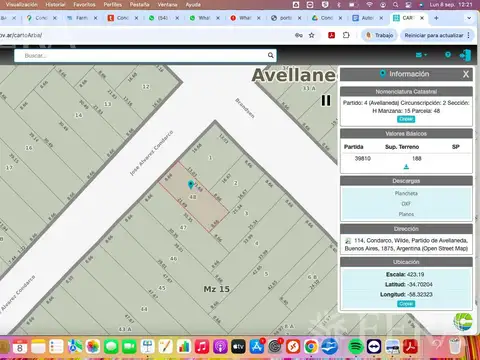480x360 pixels.
Task: Open Spotify from the Dock
Action: pos(356,347)
